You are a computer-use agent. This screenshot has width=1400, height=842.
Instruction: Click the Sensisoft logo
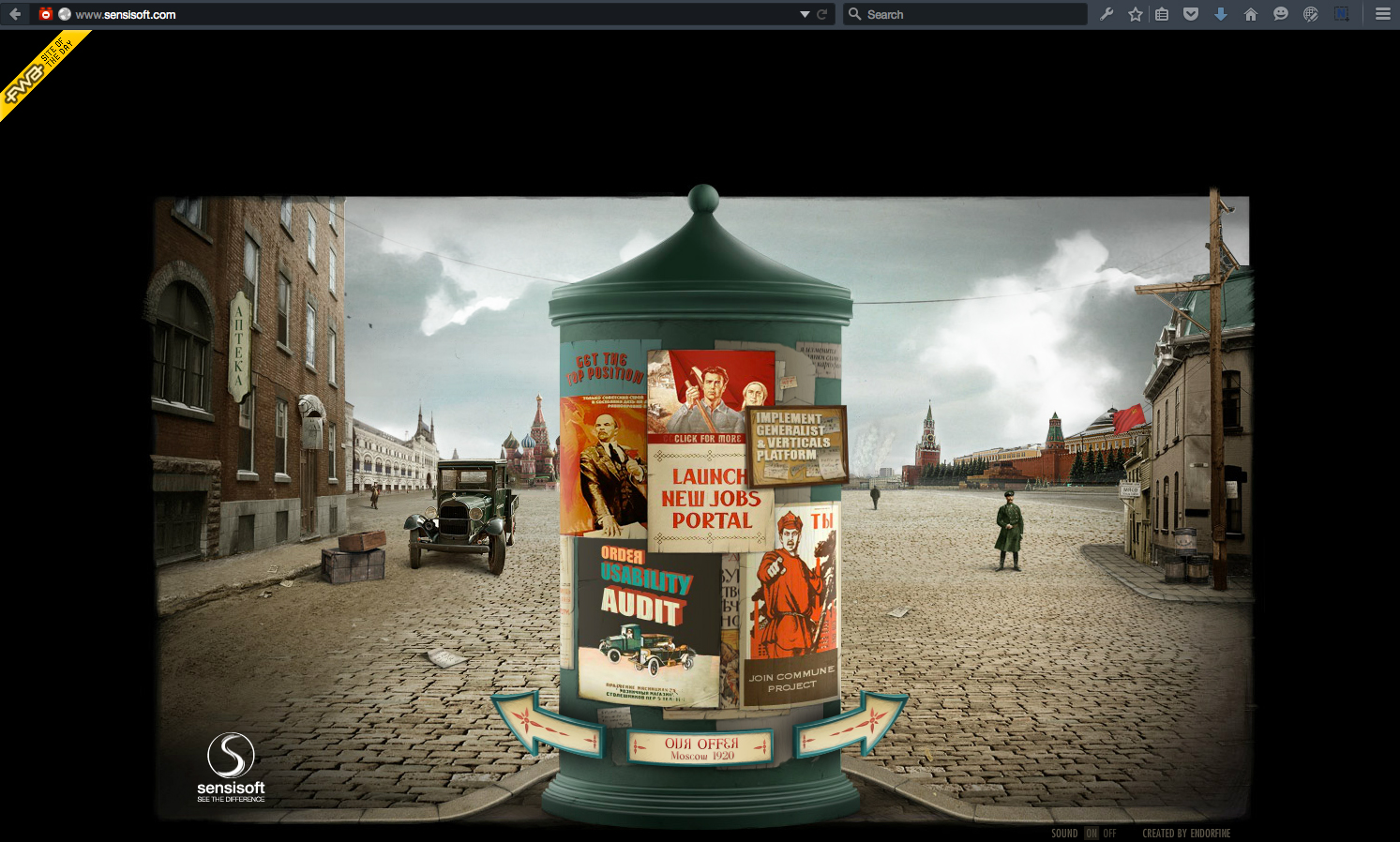tap(231, 767)
